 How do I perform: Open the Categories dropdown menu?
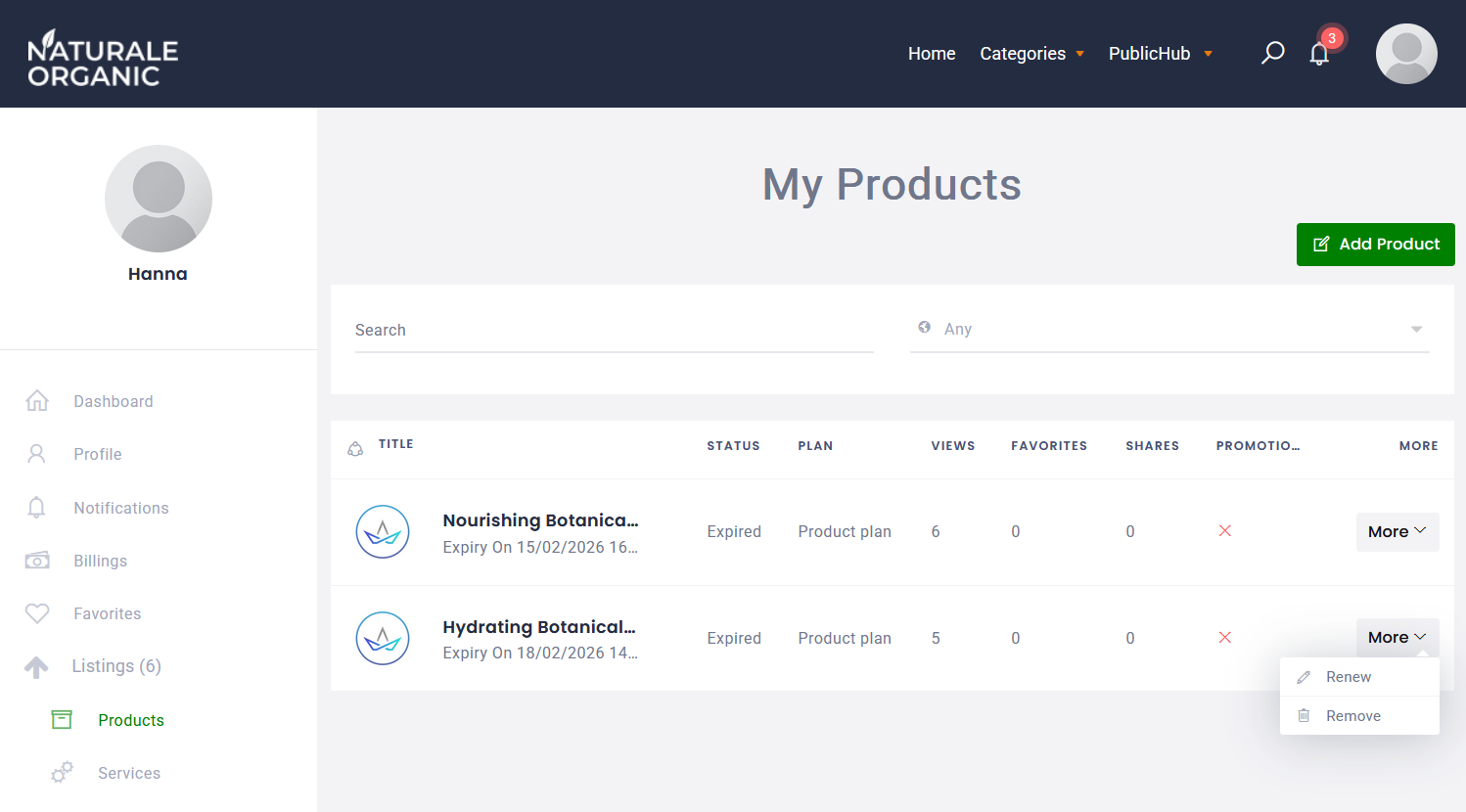1031,53
